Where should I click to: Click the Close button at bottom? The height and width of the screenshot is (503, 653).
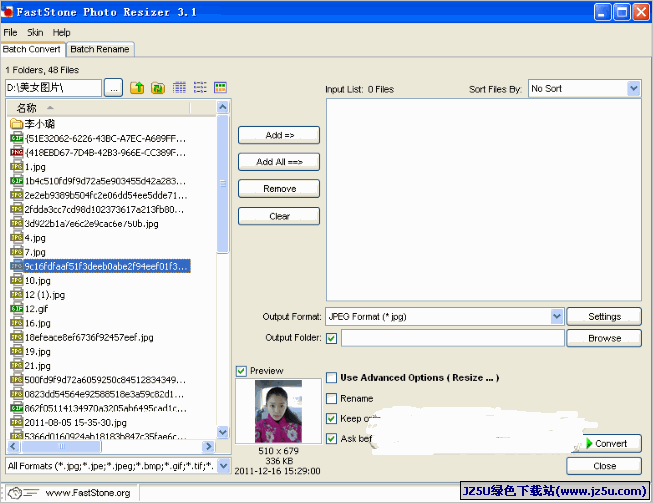(604, 466)
